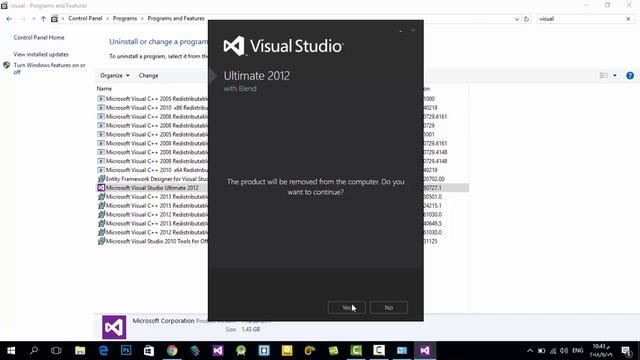Open the Windows Start menu
Viewport: 640px width, 360px height.
tap(11, 351)
